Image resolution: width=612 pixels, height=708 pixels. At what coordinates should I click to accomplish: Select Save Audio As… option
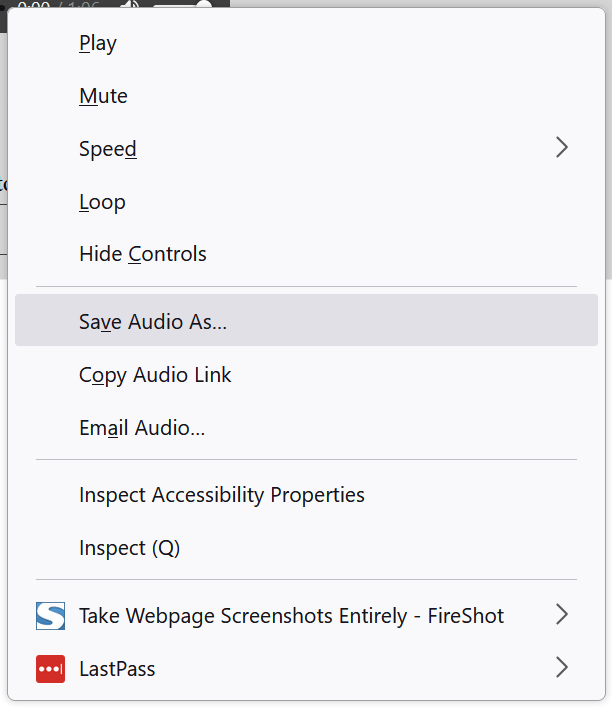tap(153, 322)
